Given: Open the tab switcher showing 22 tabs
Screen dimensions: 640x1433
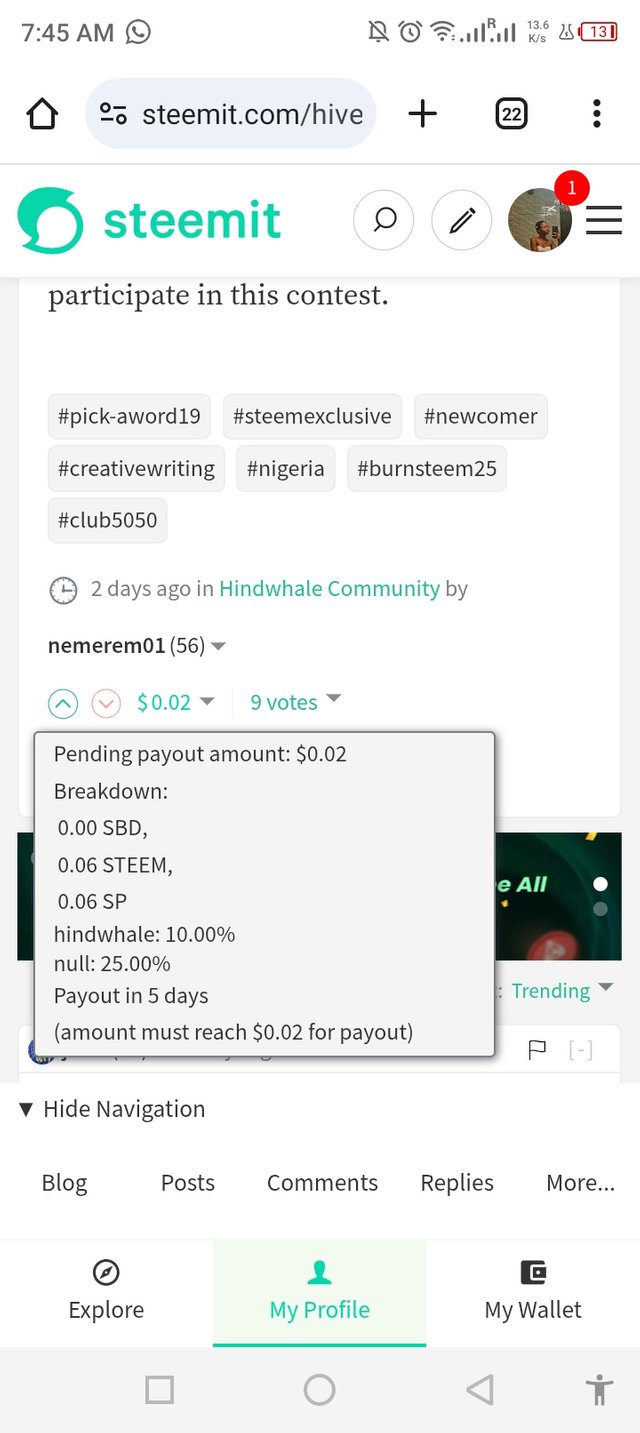Looking at the screenshot, I should pyautogui.click(x=511, y=114).
